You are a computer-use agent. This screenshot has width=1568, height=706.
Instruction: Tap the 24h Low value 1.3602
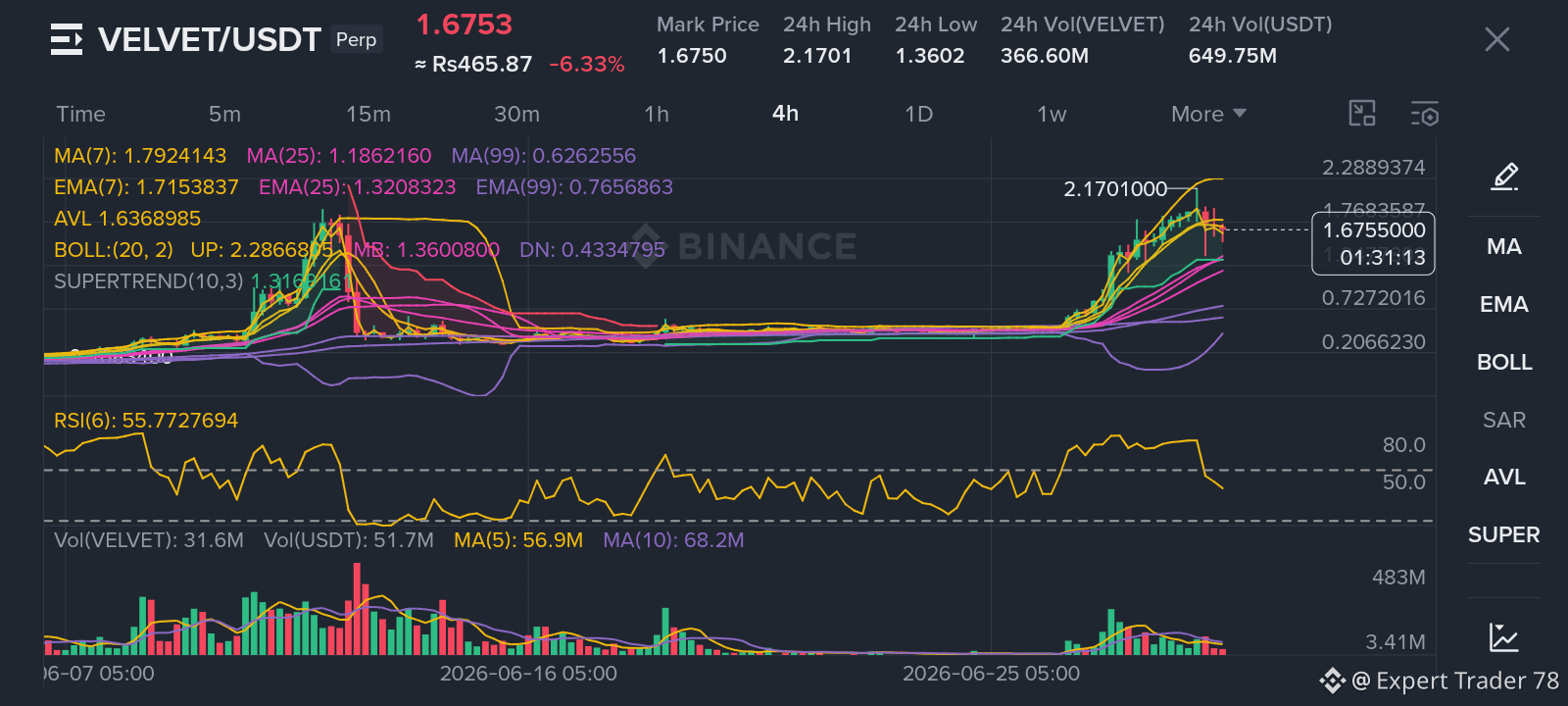coord(930,56)
